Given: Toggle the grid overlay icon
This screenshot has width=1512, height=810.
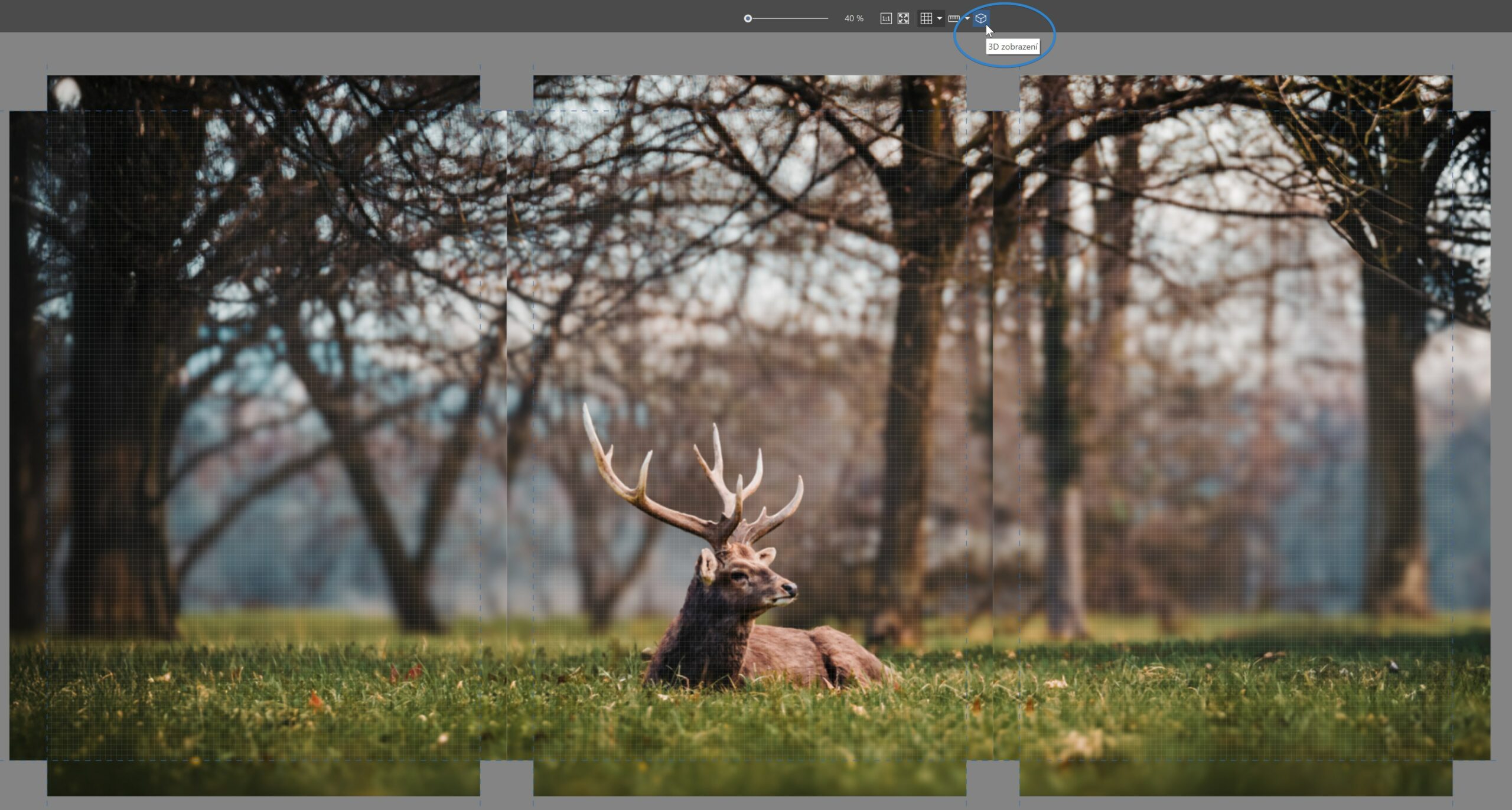Looking at the screenshot, I should click(926, 18).
